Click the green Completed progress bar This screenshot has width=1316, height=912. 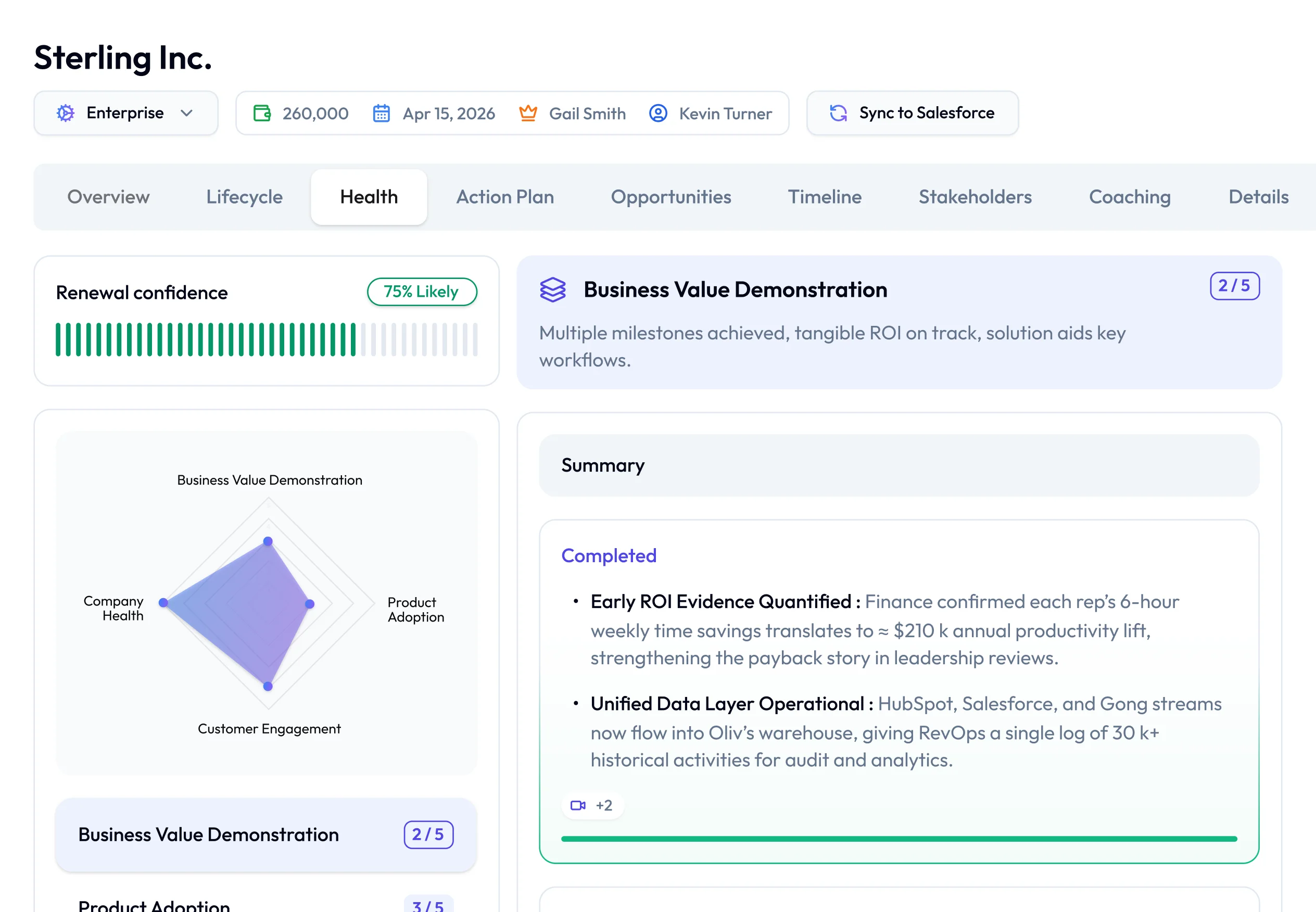(900, 839)
